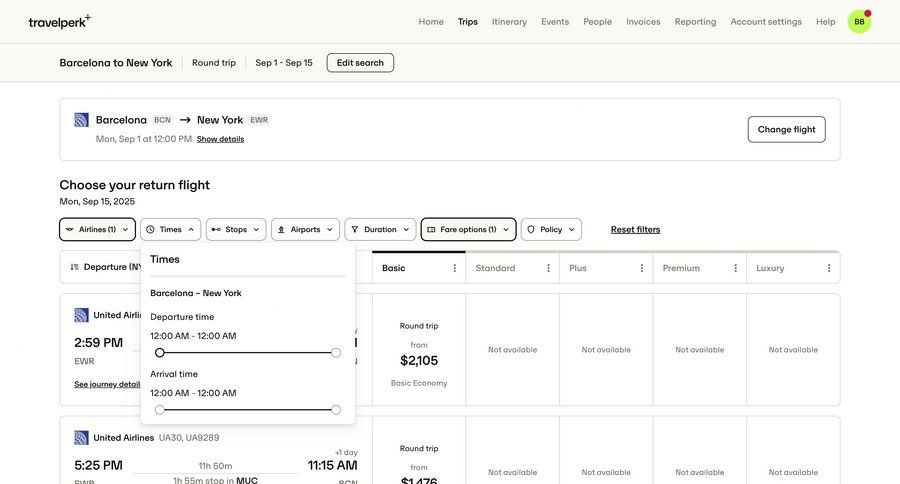900x484 pixels.
Task: Click the Change flight button
Action: click(786, 129)
